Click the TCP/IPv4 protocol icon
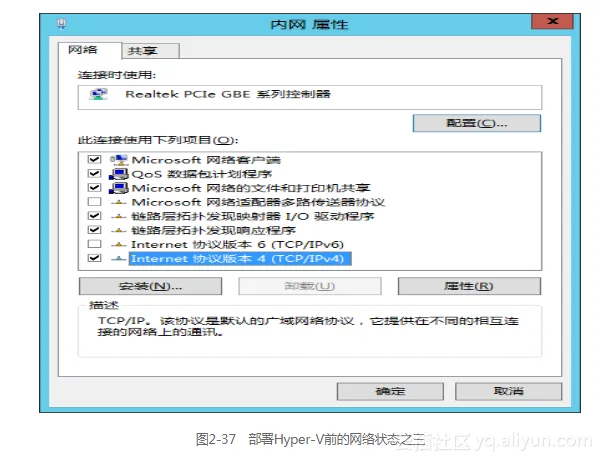Viewport: 603px width, 462px height. point(119,259)
